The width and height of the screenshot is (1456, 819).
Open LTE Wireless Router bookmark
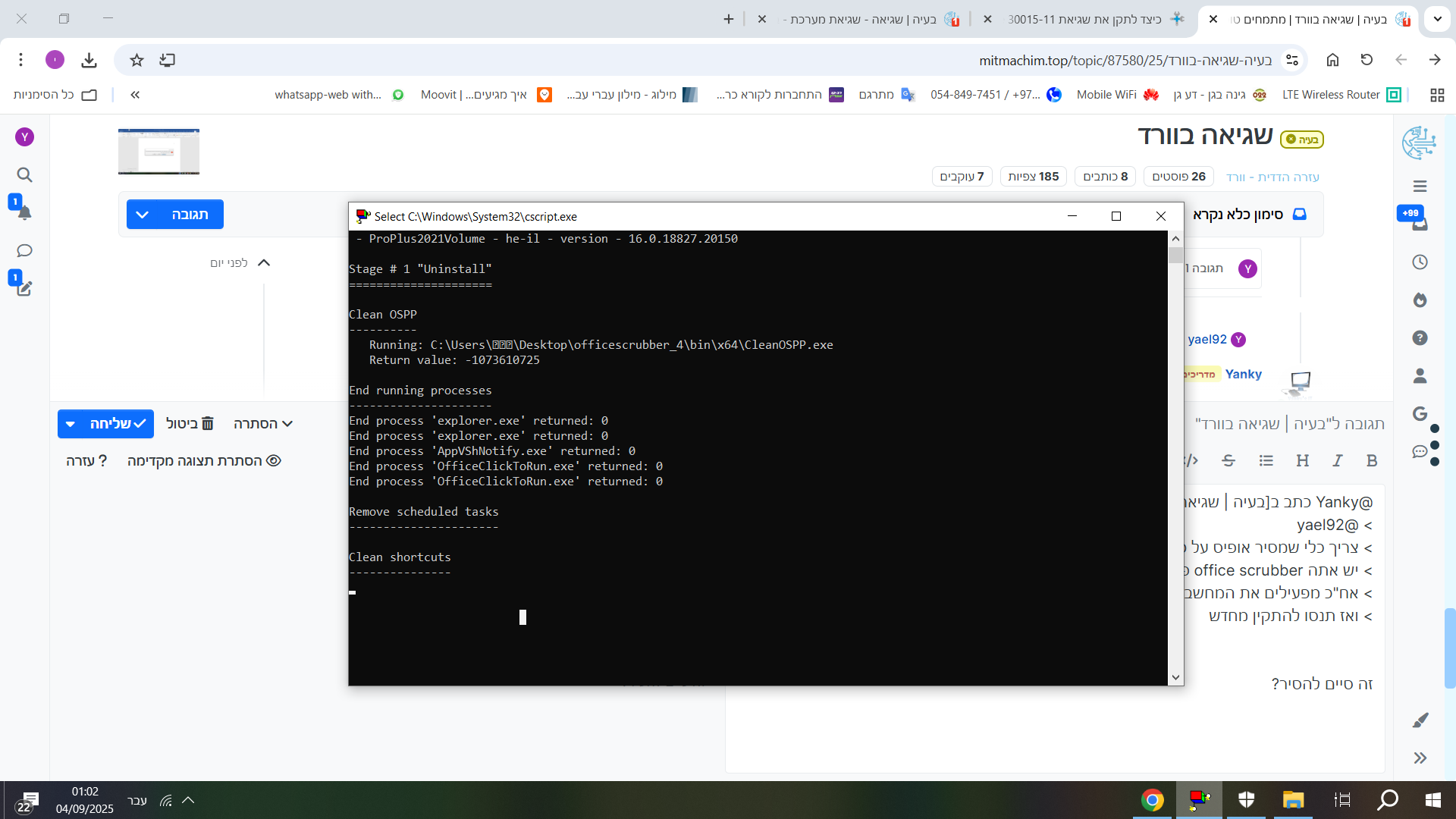pos(1341,95)
